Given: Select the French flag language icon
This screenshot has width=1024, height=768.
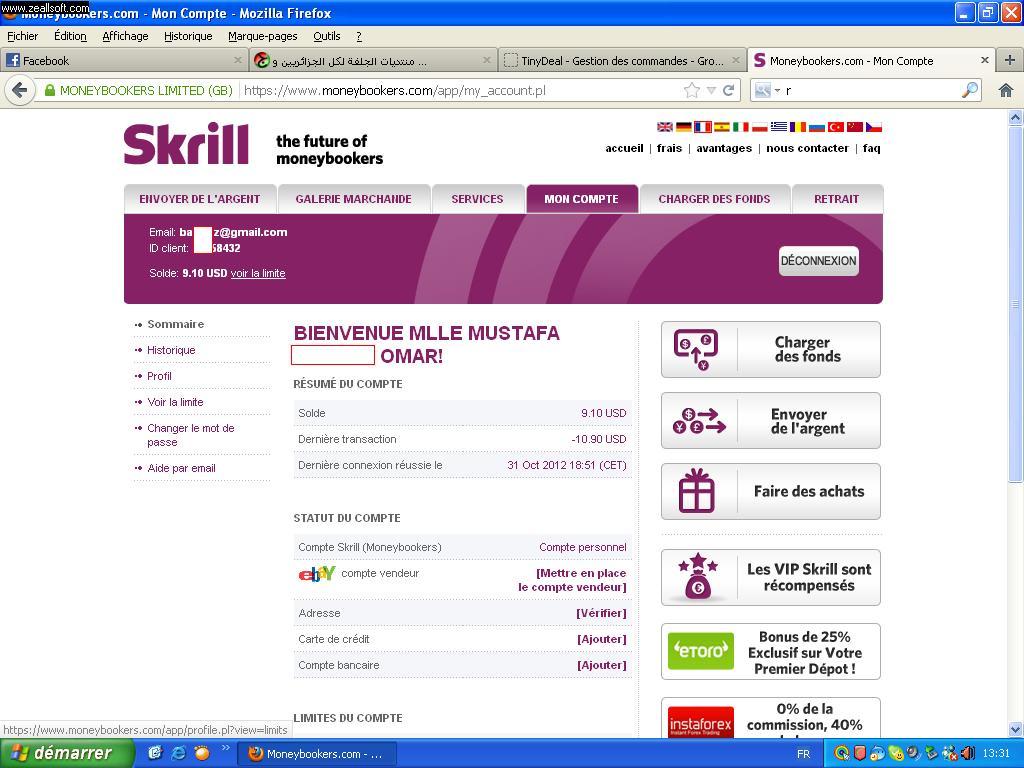Looking at the screenshot, I should tap(703, 127).
